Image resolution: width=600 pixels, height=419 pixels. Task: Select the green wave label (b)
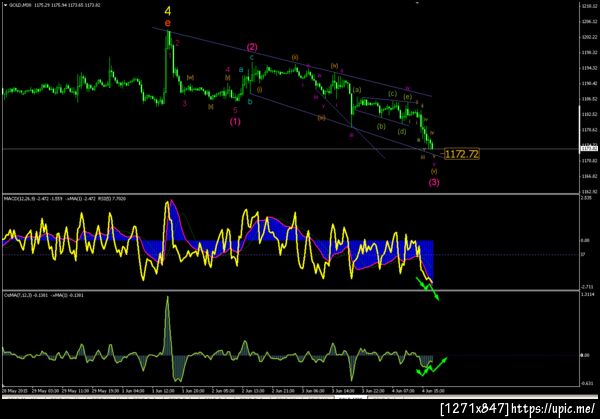tap(381, 126)
